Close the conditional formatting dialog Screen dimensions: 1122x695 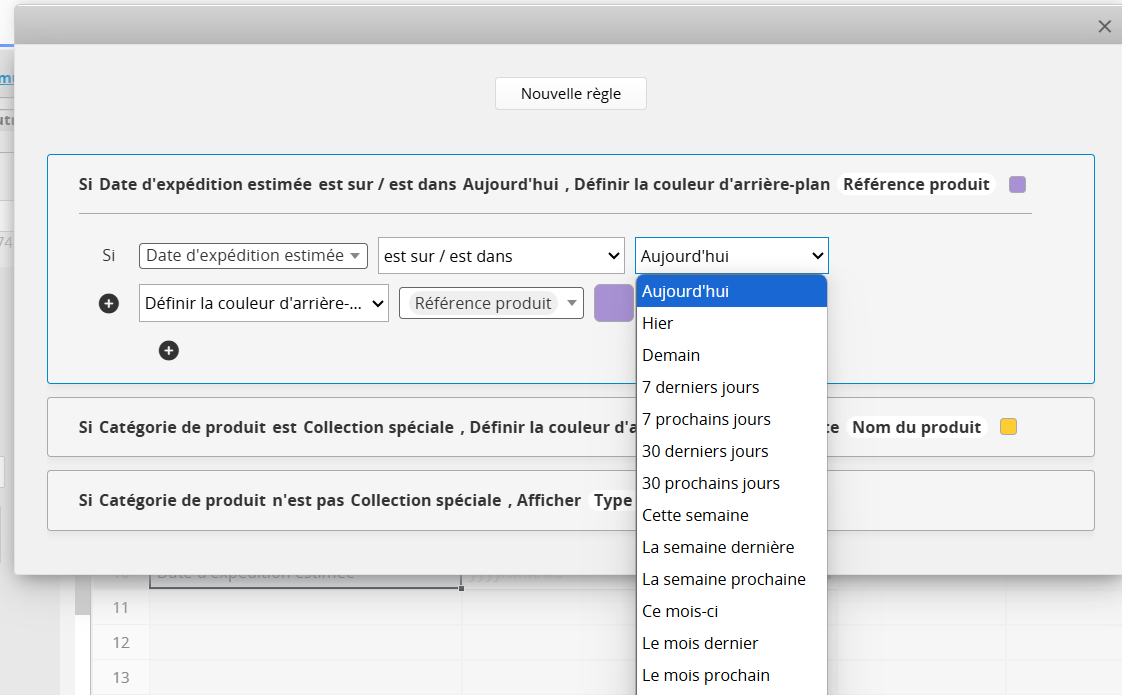click(x=1104, y=26)
